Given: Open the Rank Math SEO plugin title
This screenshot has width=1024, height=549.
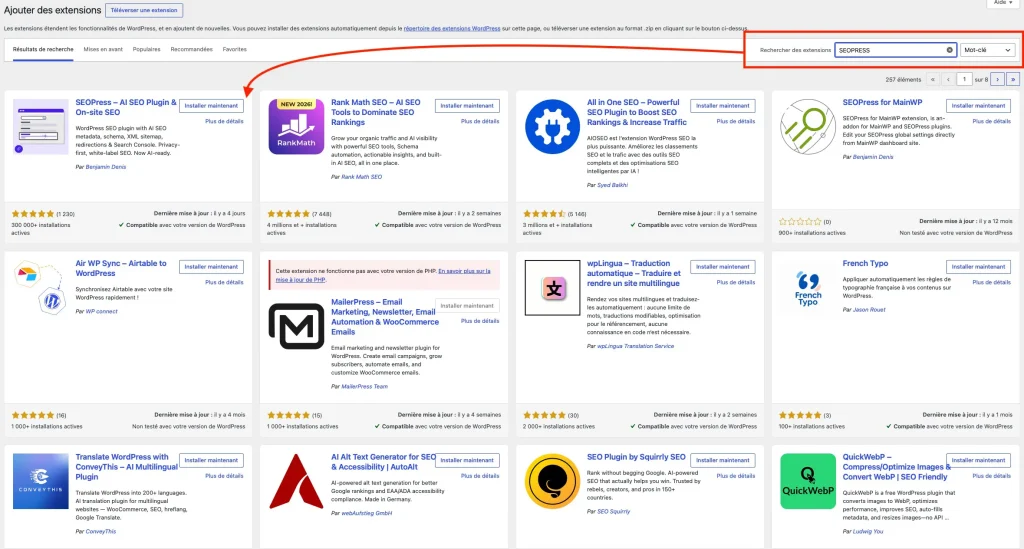Looking at the screenshot, I should (x=376, y=112).
